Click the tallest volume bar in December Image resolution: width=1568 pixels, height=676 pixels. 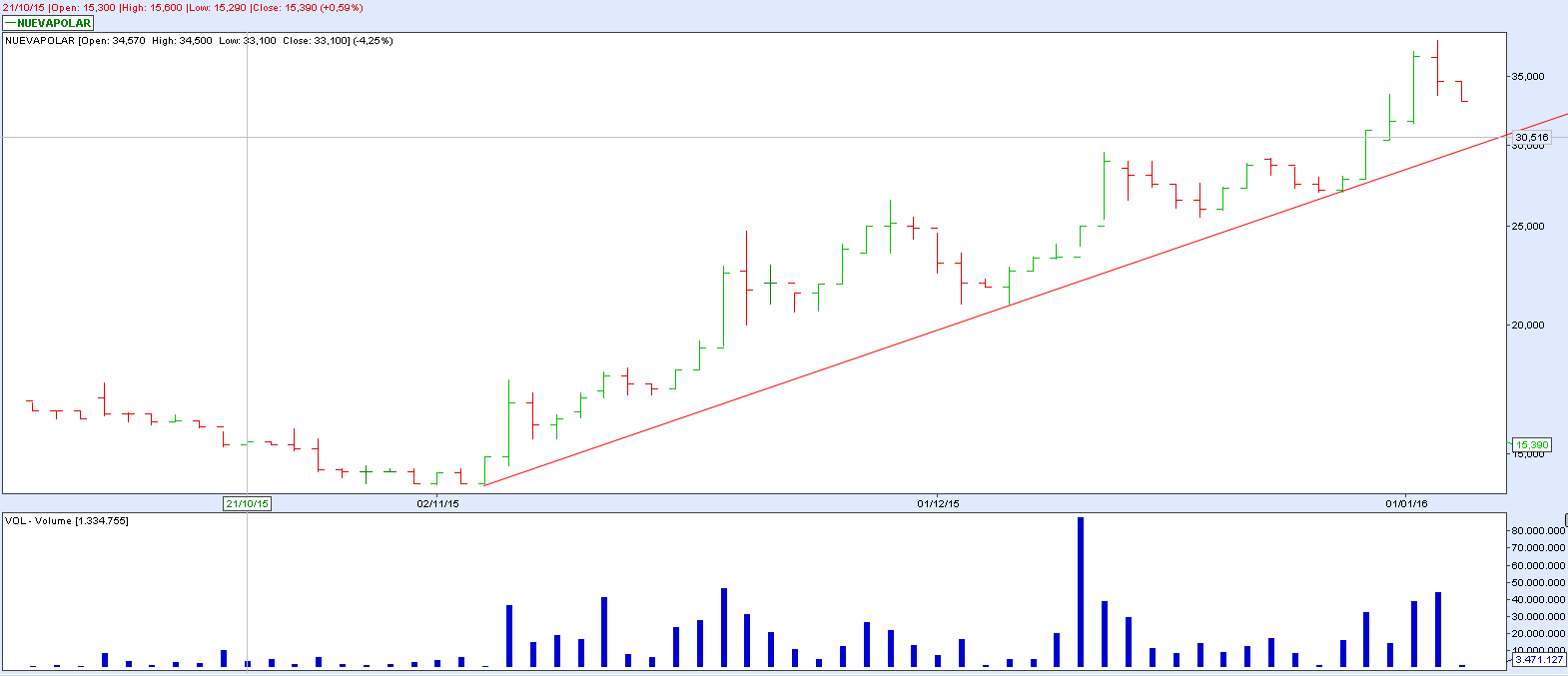click(1081, 591)
